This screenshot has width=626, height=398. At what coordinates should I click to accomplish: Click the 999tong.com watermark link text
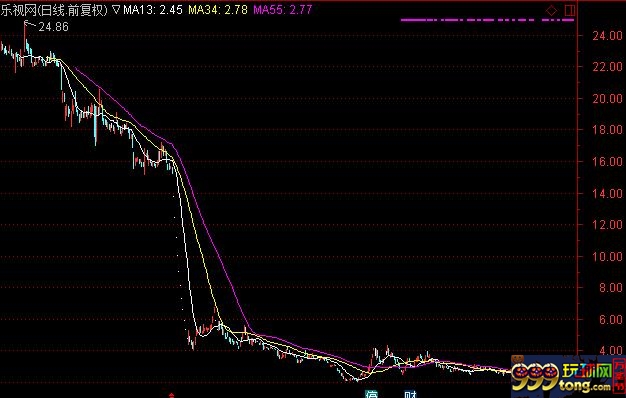[585, 386]
